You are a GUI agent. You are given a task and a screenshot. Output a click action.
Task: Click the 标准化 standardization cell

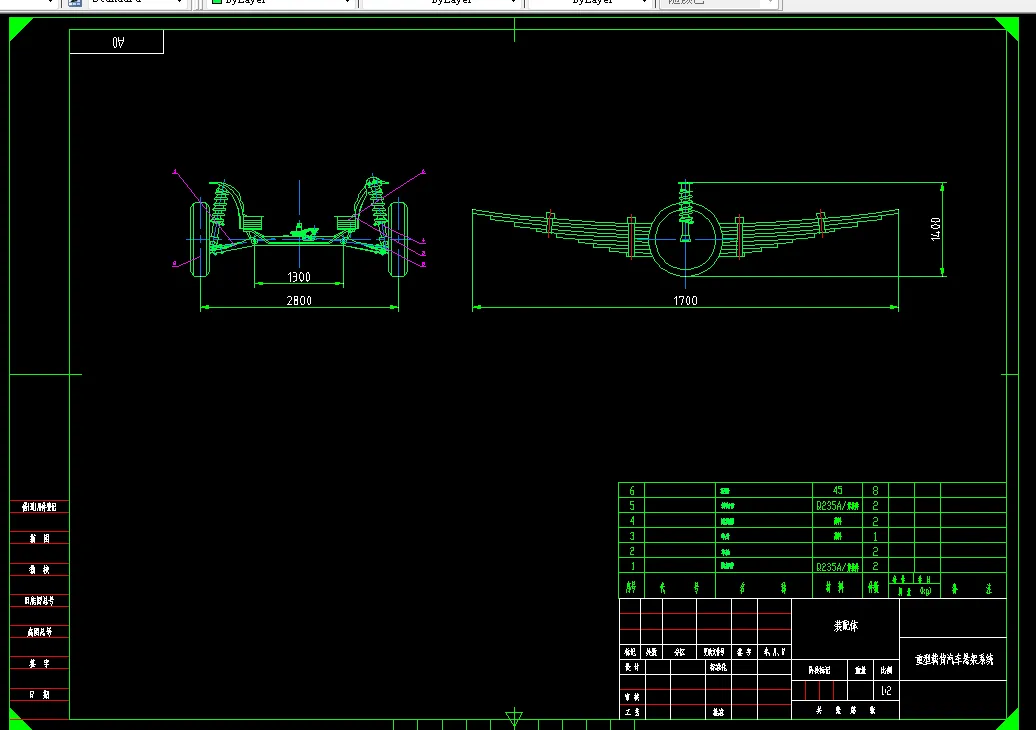pos(718,667)
